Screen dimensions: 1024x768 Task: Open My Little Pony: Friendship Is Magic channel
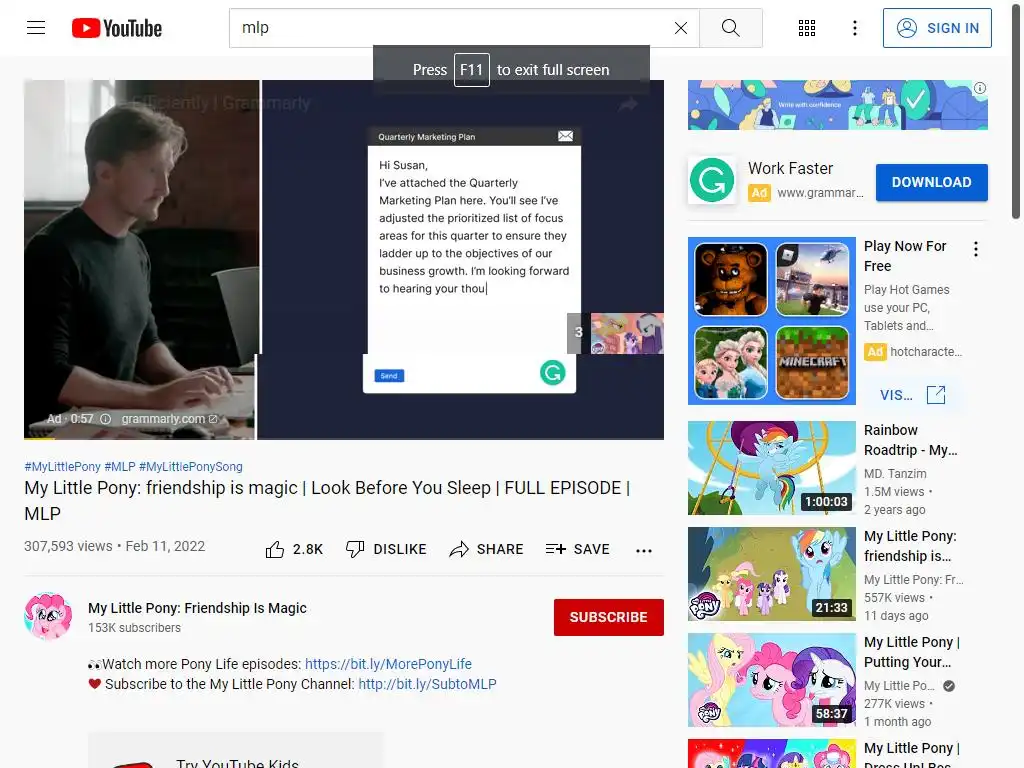pyautogui.click(x=197, y=608)
